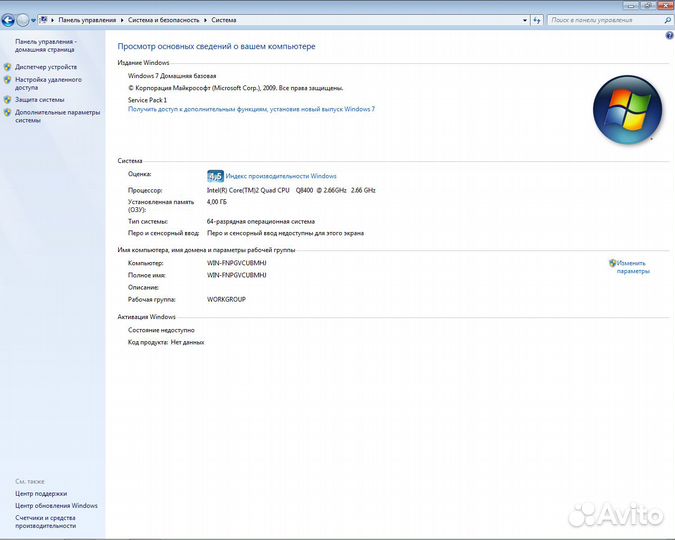The height and width of the screenshot is (540, 675).
Task: Click shield icon beside Диспетчер устройств
Action: click(7, 67)
